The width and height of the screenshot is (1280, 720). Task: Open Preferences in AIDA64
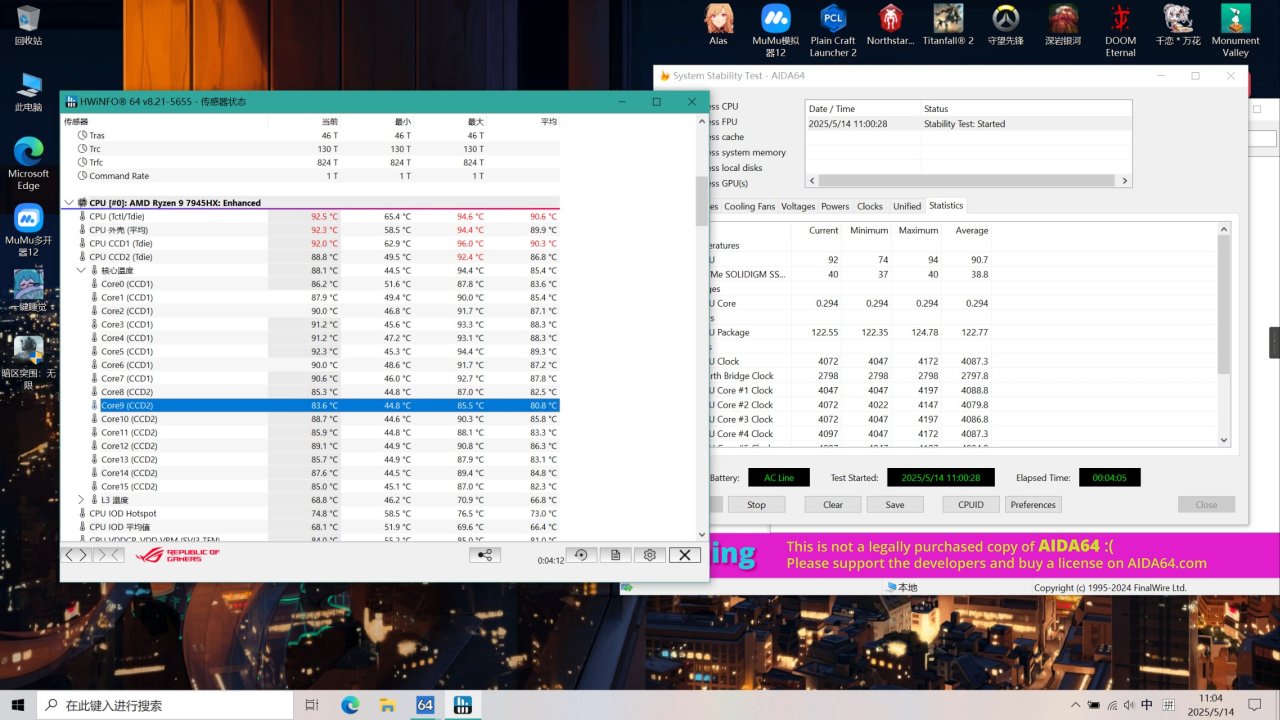pos(1033,504)
